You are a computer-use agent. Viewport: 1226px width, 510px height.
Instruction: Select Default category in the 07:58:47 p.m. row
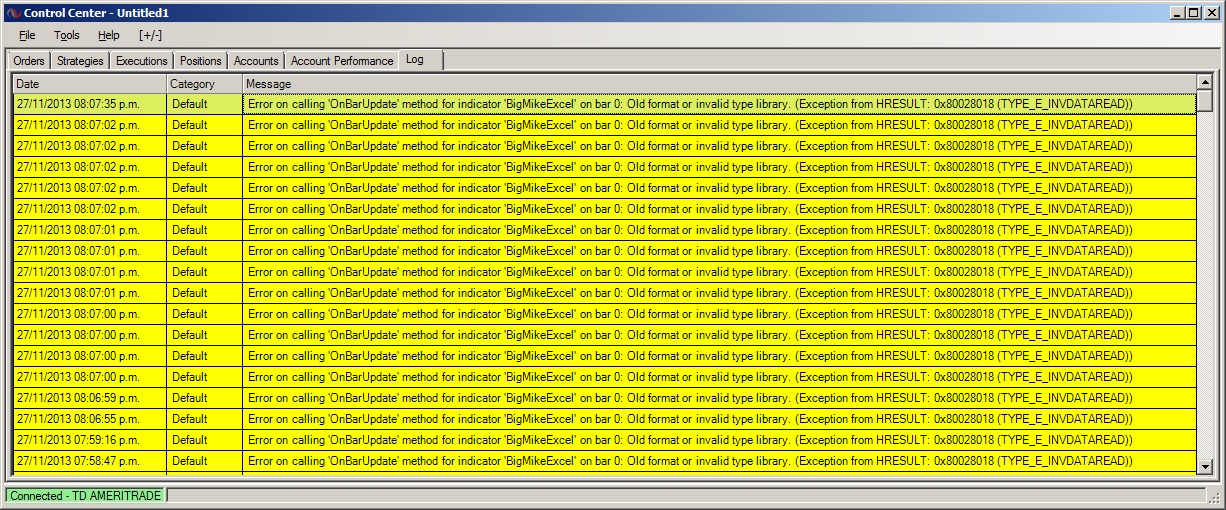(204, 461)
